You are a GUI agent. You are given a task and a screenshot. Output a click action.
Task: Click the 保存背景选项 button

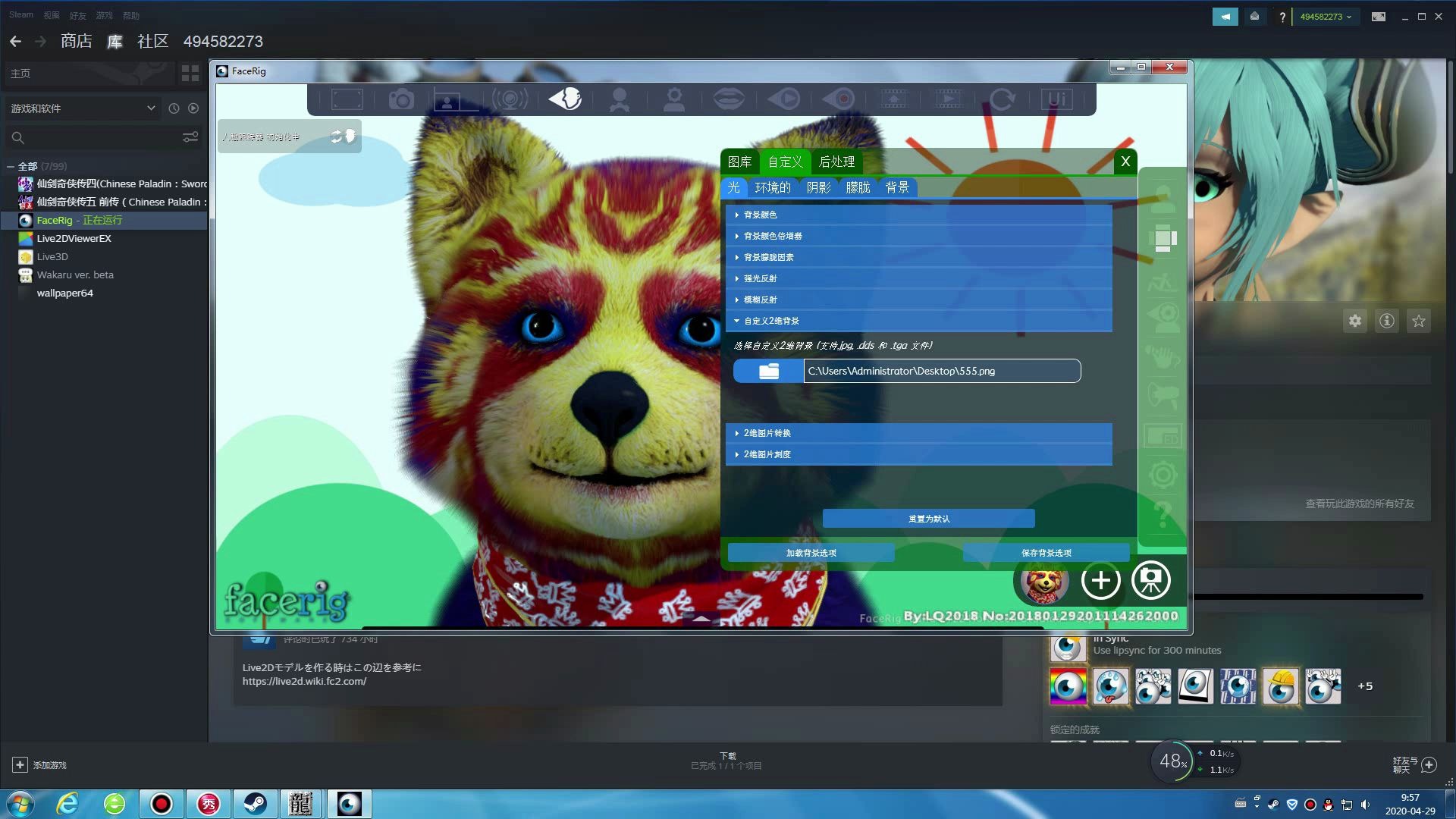point(1046,553)
